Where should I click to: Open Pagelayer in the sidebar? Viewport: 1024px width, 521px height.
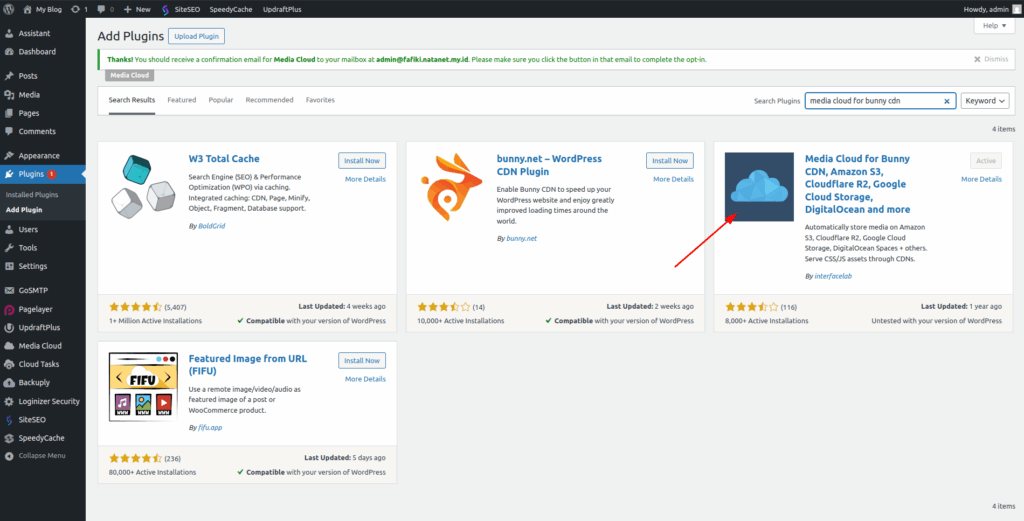click(36, 309)
